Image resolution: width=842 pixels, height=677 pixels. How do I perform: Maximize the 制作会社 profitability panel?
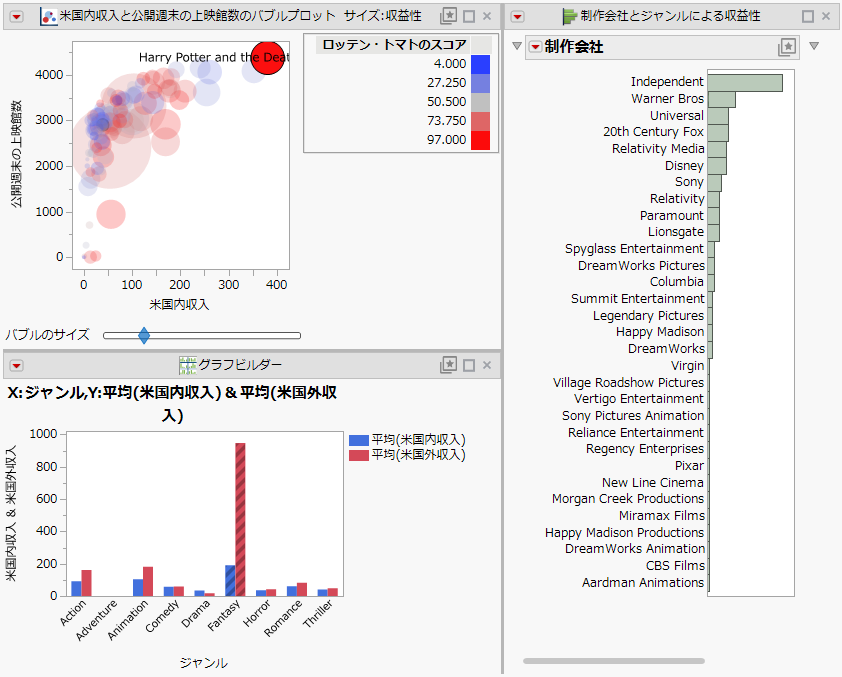(x=808, y=17)
